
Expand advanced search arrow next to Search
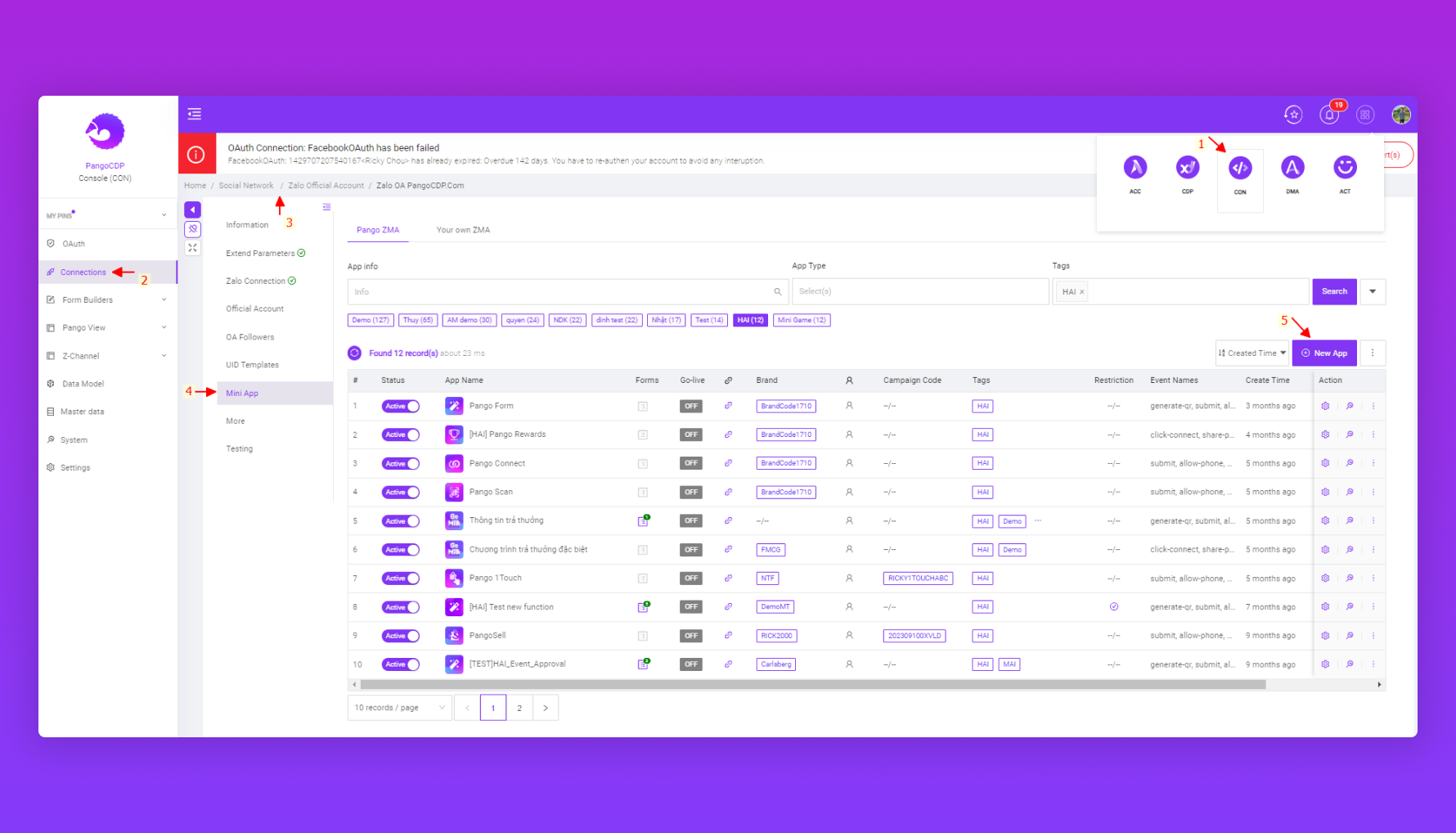1373,292
